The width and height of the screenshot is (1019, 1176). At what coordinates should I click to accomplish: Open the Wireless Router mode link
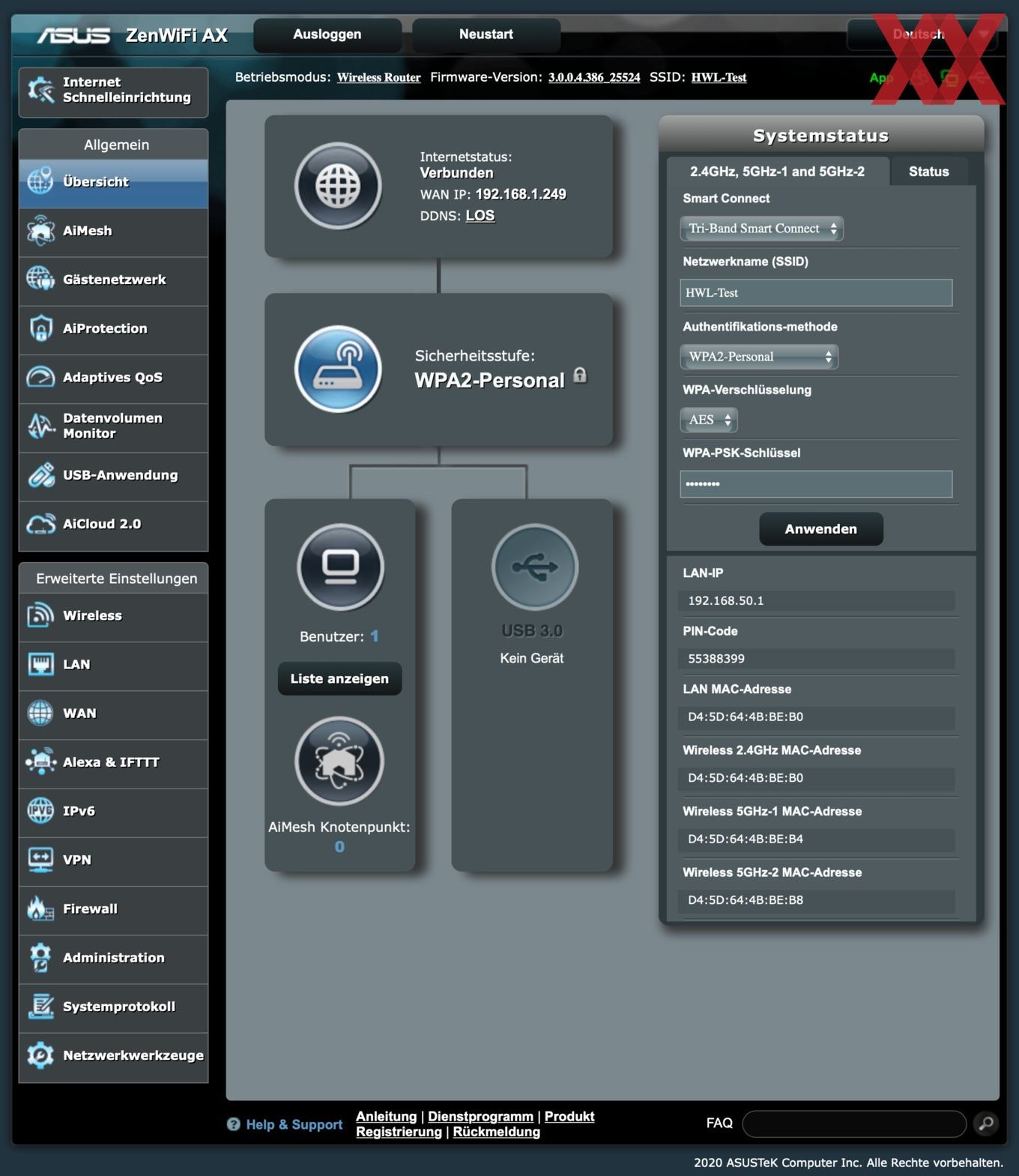(378, 77)
